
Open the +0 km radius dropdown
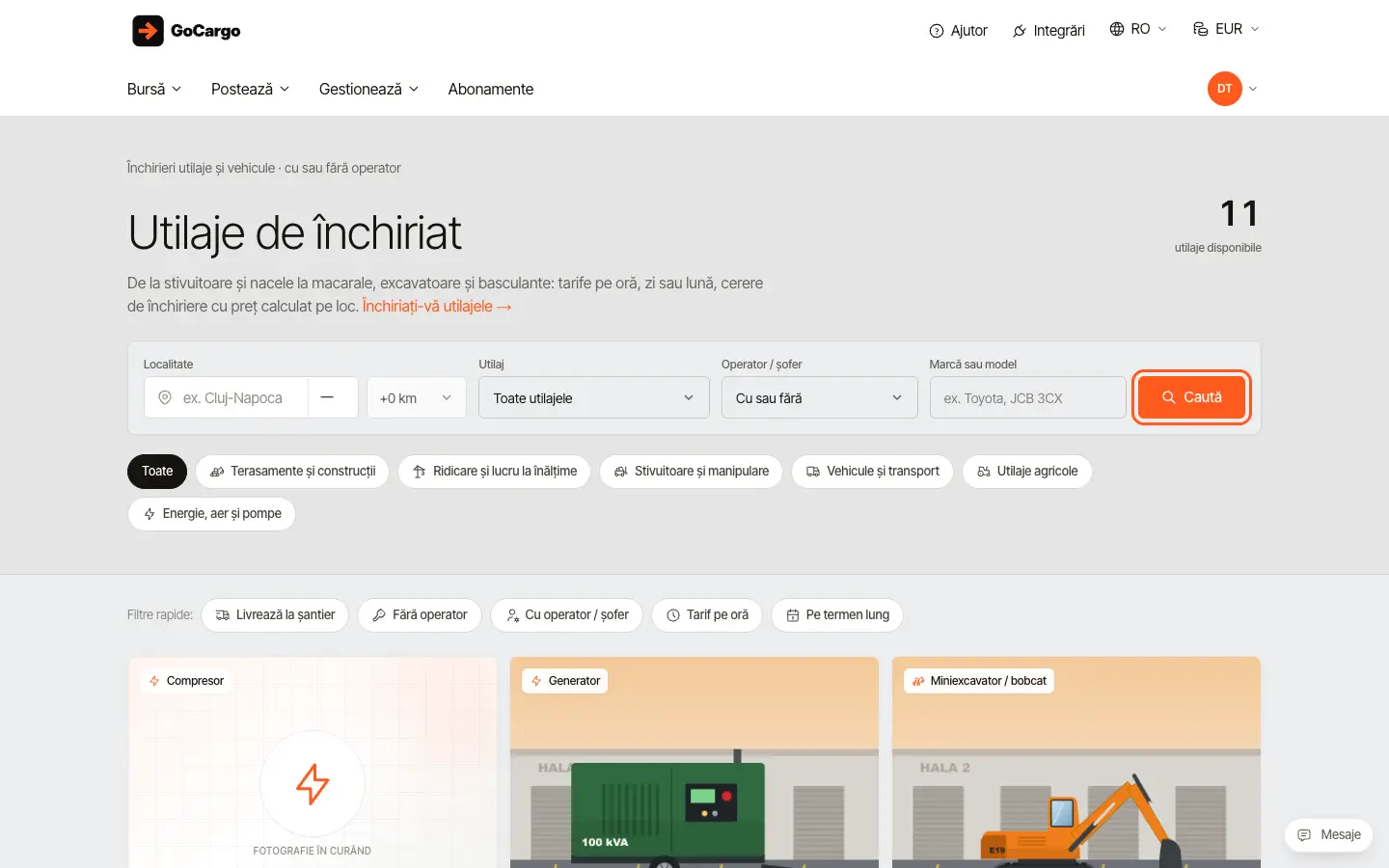pyautogui.click(x=416, y=397)
